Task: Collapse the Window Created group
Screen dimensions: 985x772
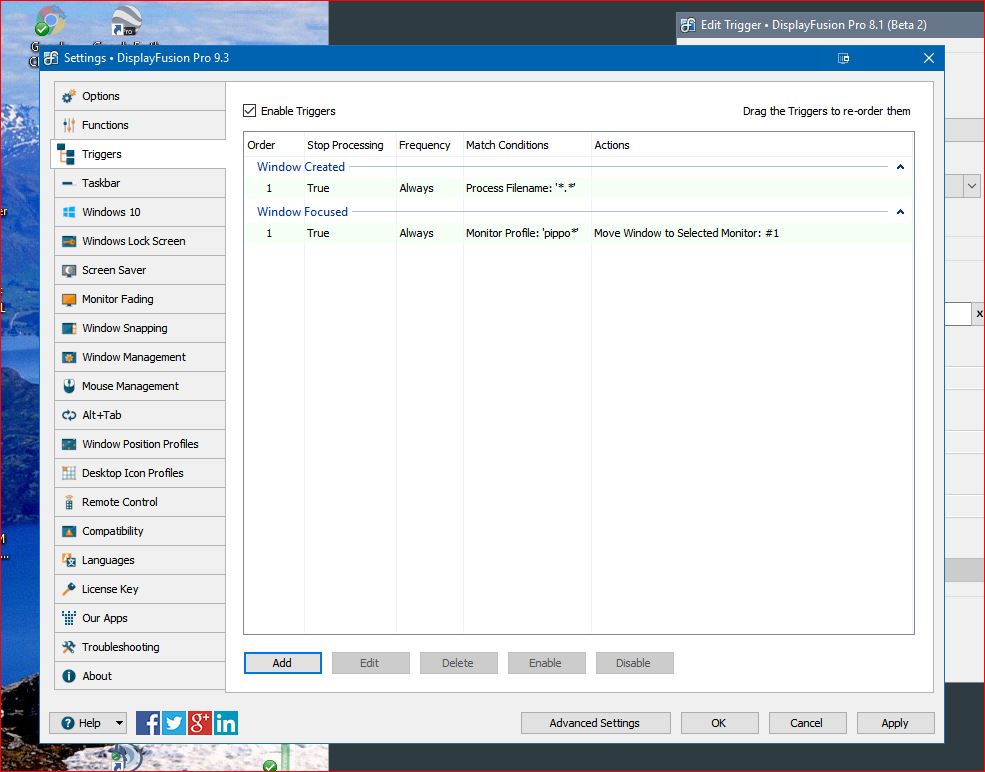Action: pyautogui.click(x=900, y=167)
